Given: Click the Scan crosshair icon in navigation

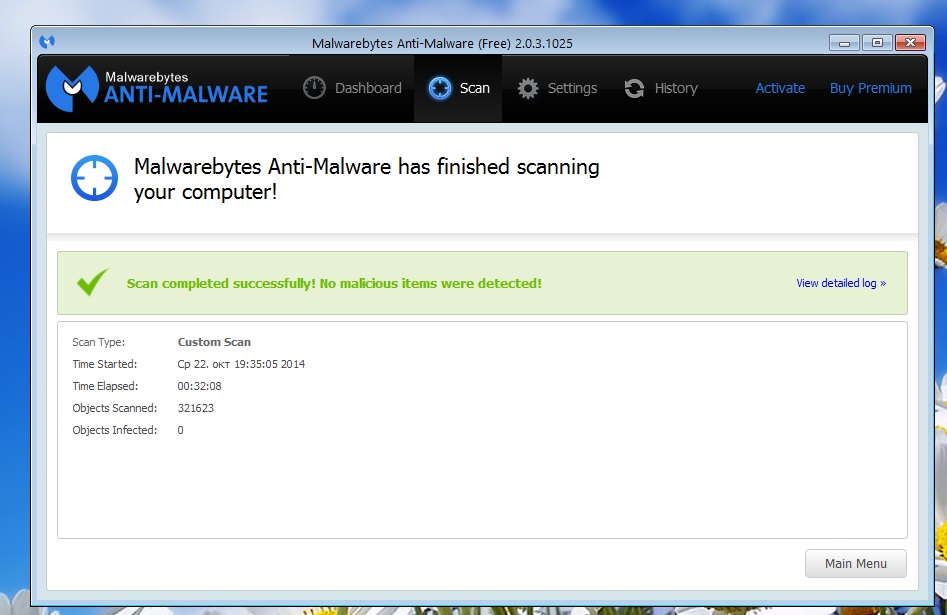Looking at the screenshot, I should tap(440, 88).
